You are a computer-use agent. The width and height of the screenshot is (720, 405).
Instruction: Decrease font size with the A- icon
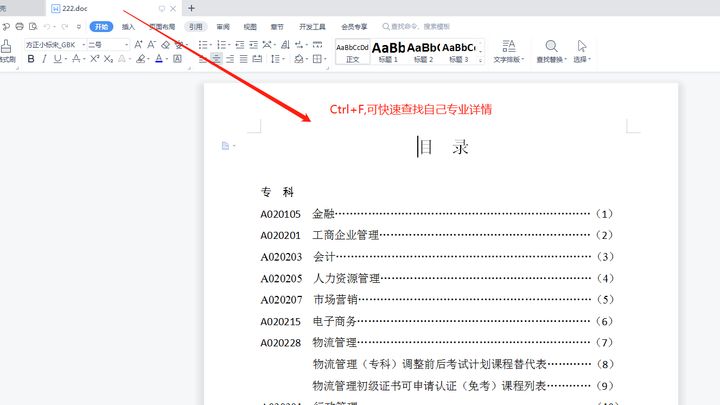click(152, 45)
